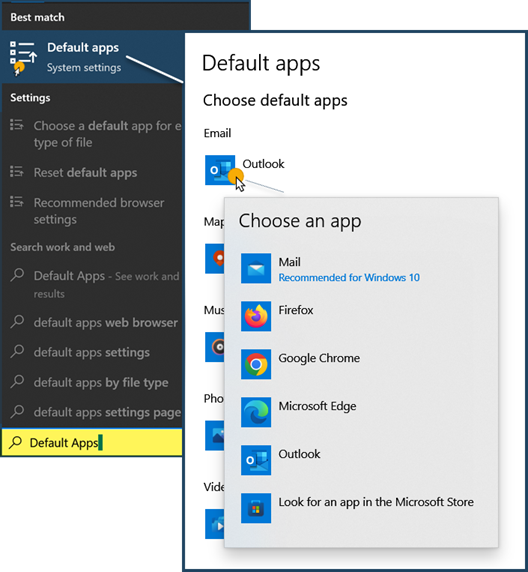Click the list icon beside Choose a default app
Screen dimensions: 528x572
point(17,125)
